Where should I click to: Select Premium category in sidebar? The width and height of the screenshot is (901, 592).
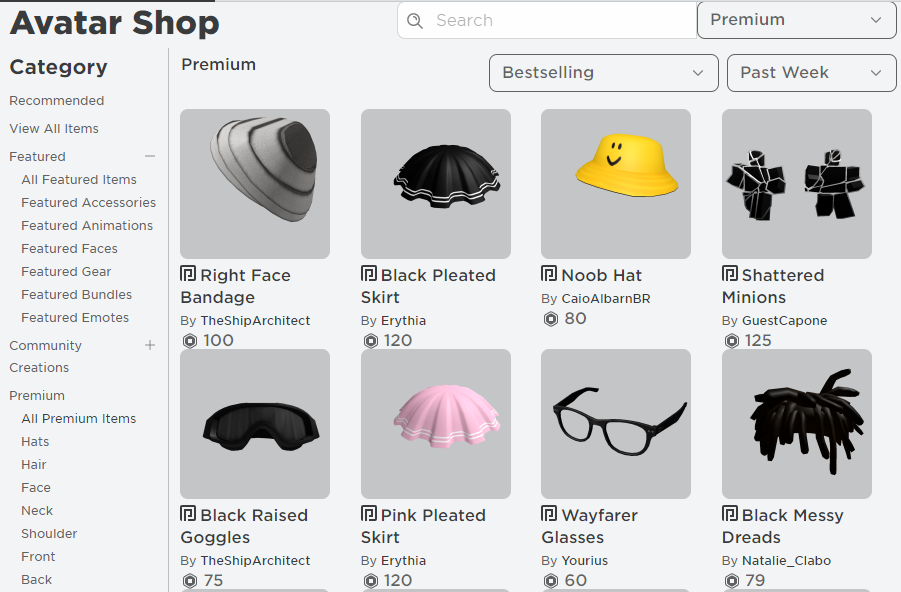coord(37,395)
